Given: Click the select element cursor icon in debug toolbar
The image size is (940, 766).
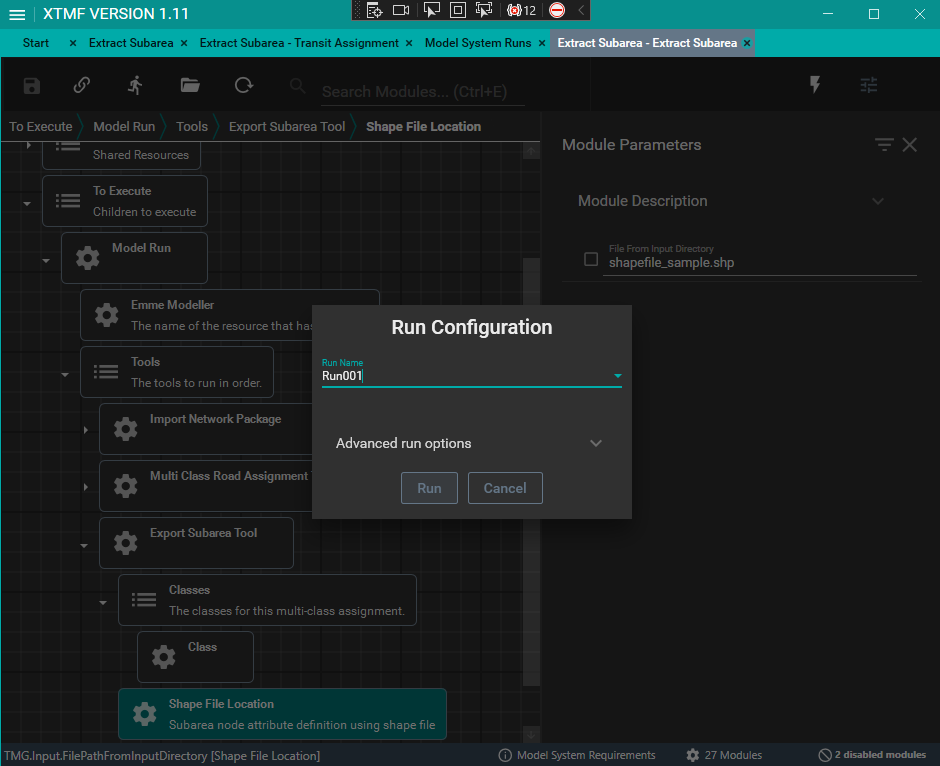Looking at the screenshot, I should click(432, 10).
